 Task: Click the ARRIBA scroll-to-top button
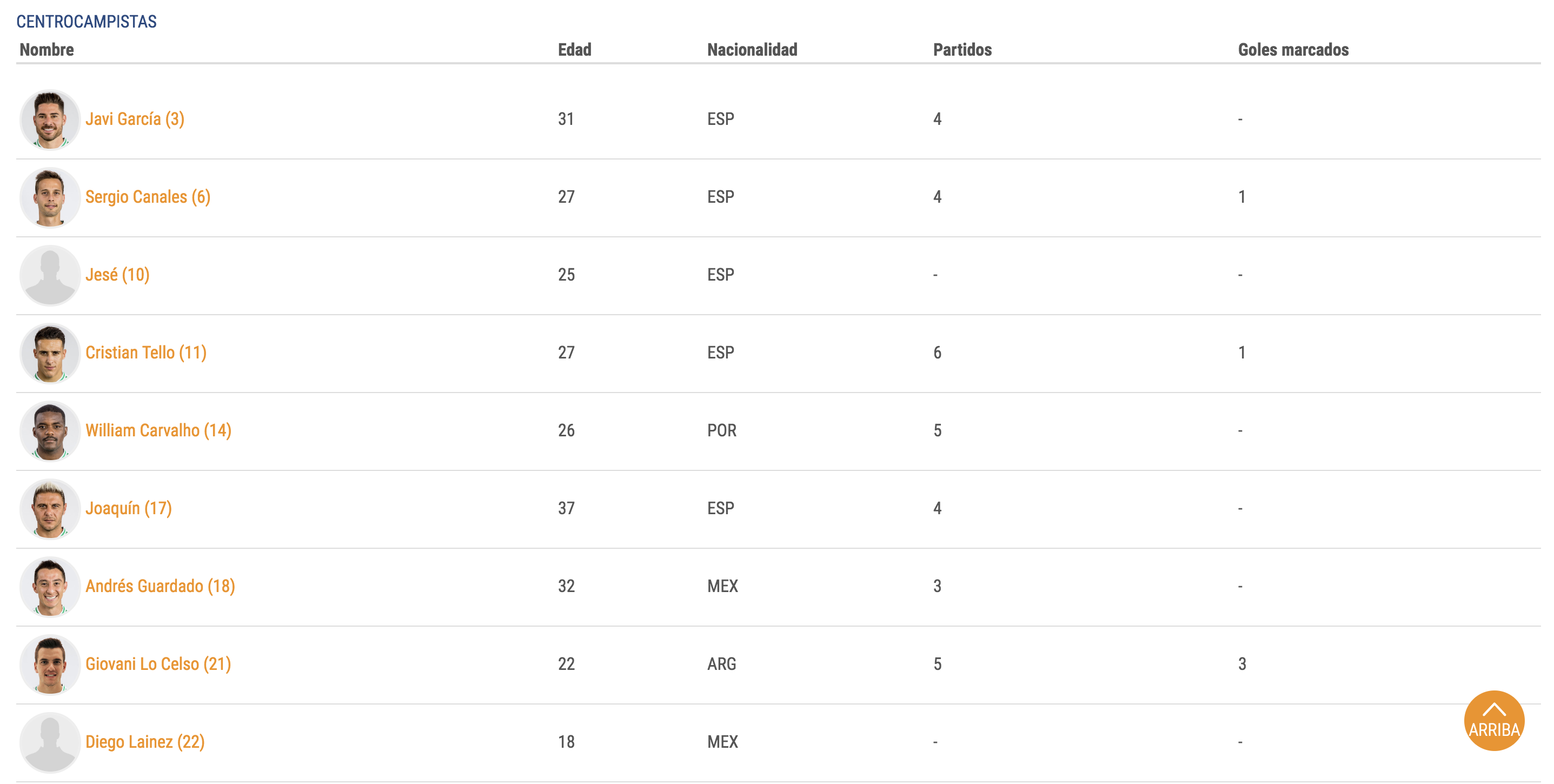click(1493, 720)
